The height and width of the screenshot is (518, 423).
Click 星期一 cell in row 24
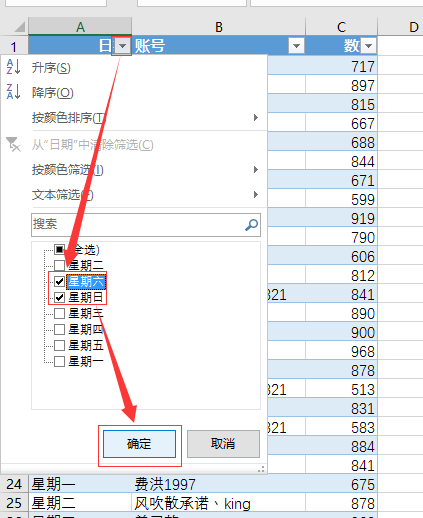click(x=80, y=484)
